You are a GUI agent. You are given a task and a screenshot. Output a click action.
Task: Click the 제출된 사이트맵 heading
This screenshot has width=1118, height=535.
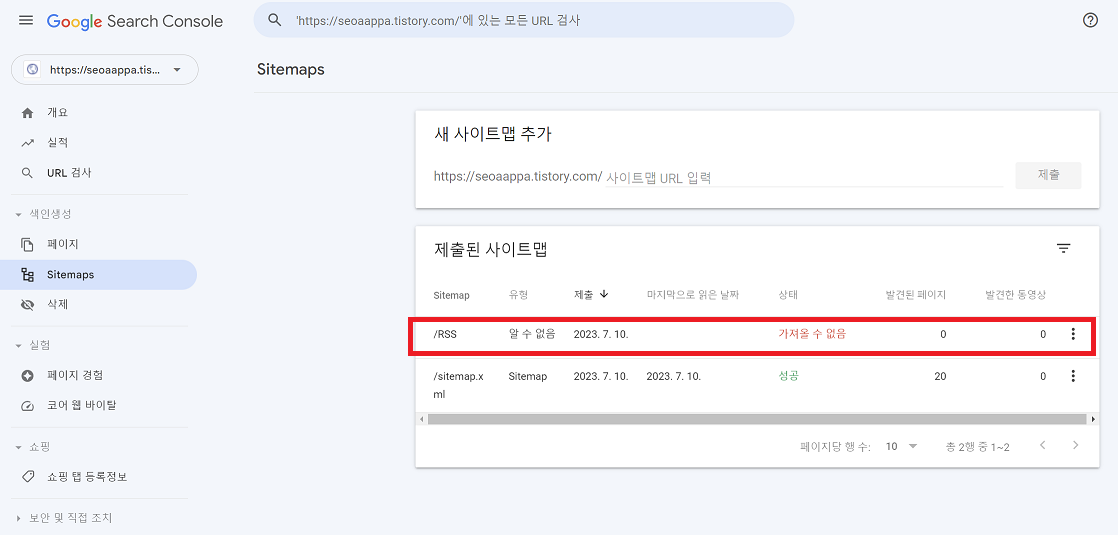coord(491,249)
